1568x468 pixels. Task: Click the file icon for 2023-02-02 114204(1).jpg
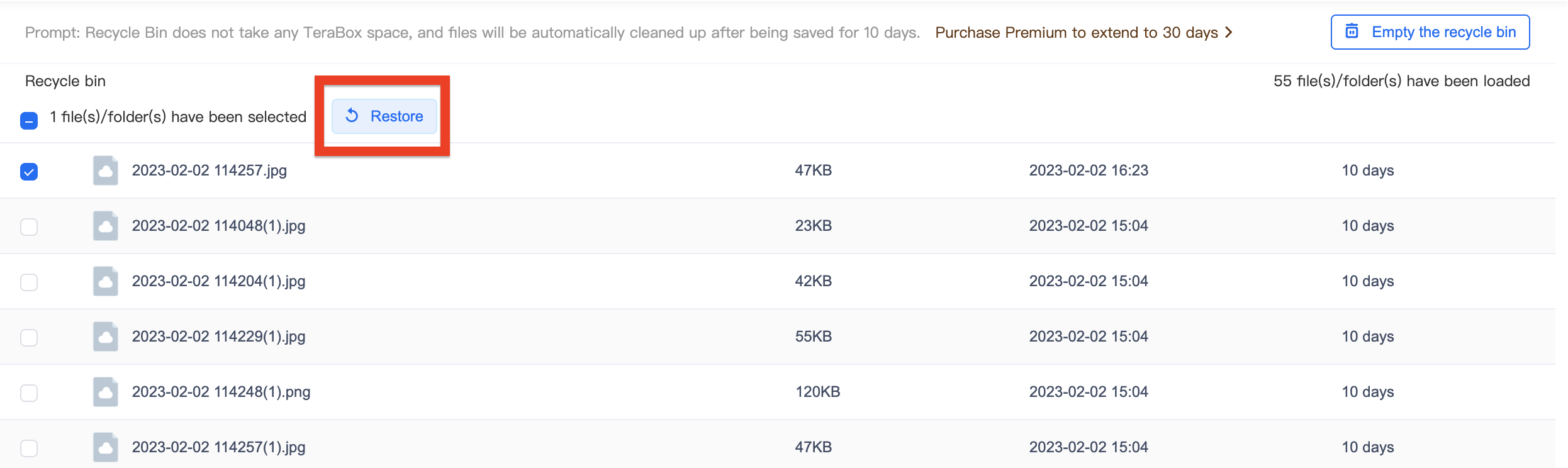click(x=106, y=281)
